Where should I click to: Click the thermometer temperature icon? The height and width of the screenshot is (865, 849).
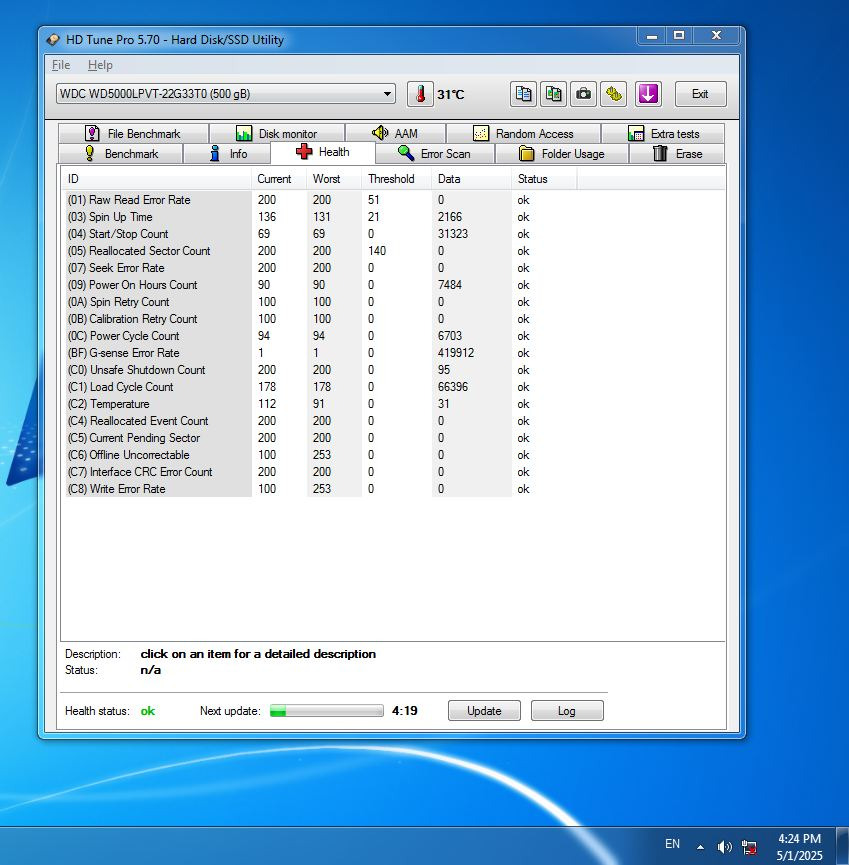coord(420,94)
